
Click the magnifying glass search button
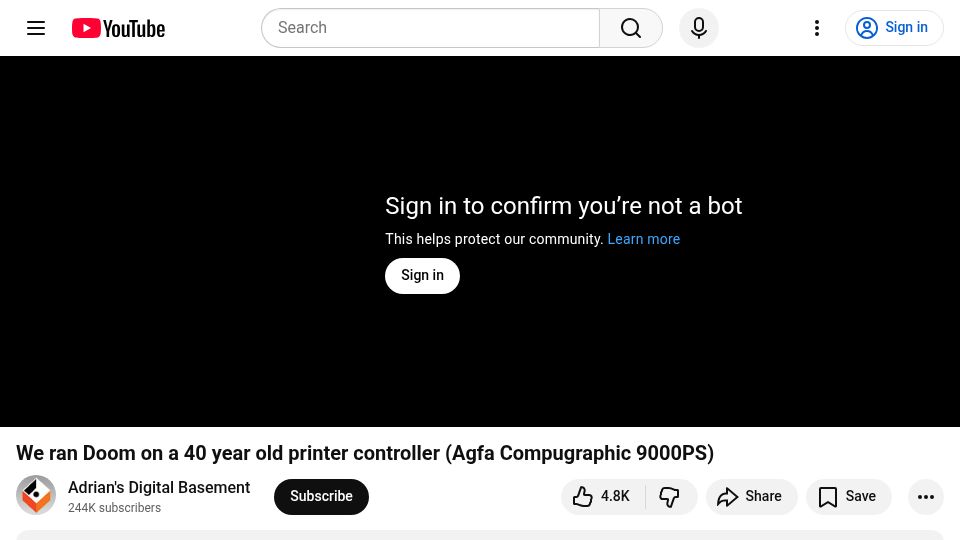(631, 28)
